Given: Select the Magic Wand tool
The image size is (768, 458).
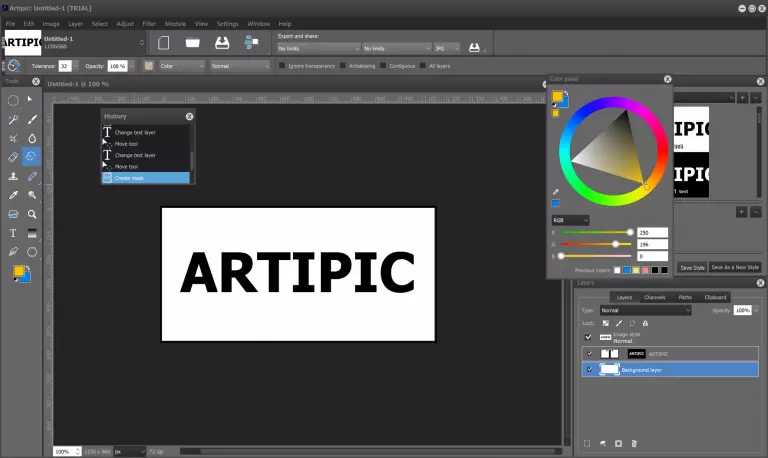Looking at the screenshot, I should point(13,119).
